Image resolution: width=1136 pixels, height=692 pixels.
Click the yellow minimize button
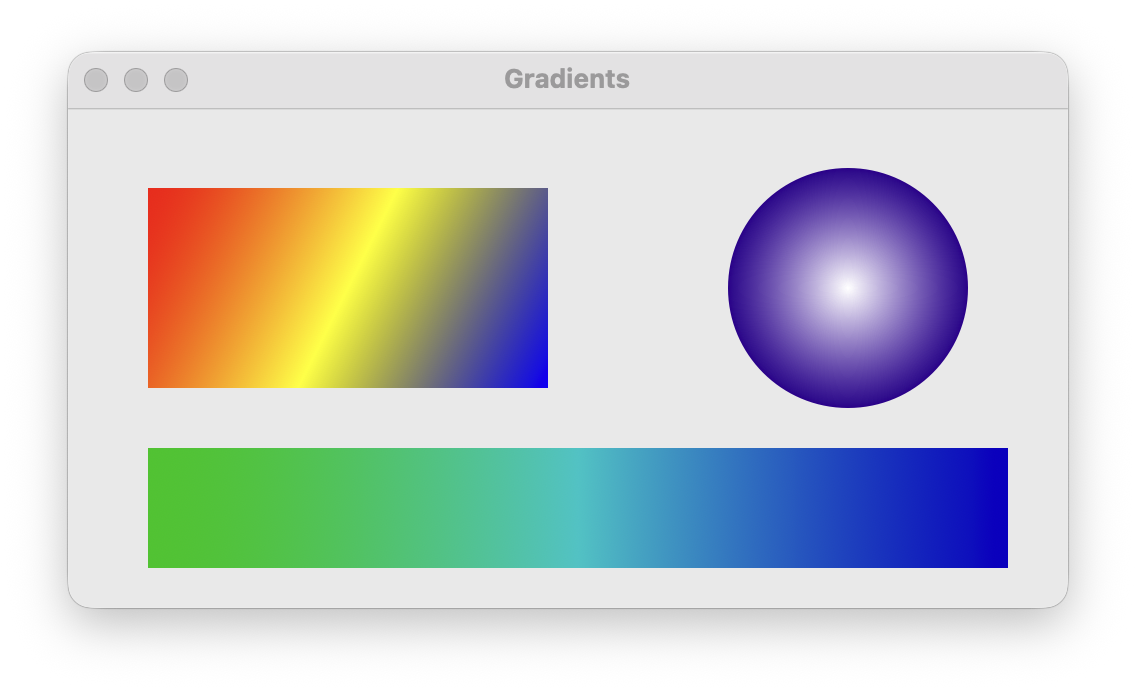pos(137,79)
